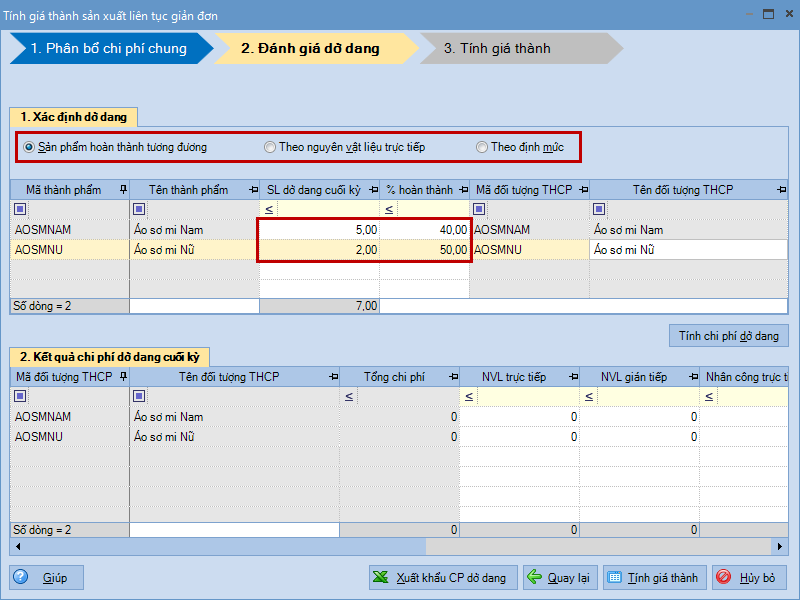Click the Tính chi phí dở dang button
The width and height of the screenshot is (800, 600).
729,336
